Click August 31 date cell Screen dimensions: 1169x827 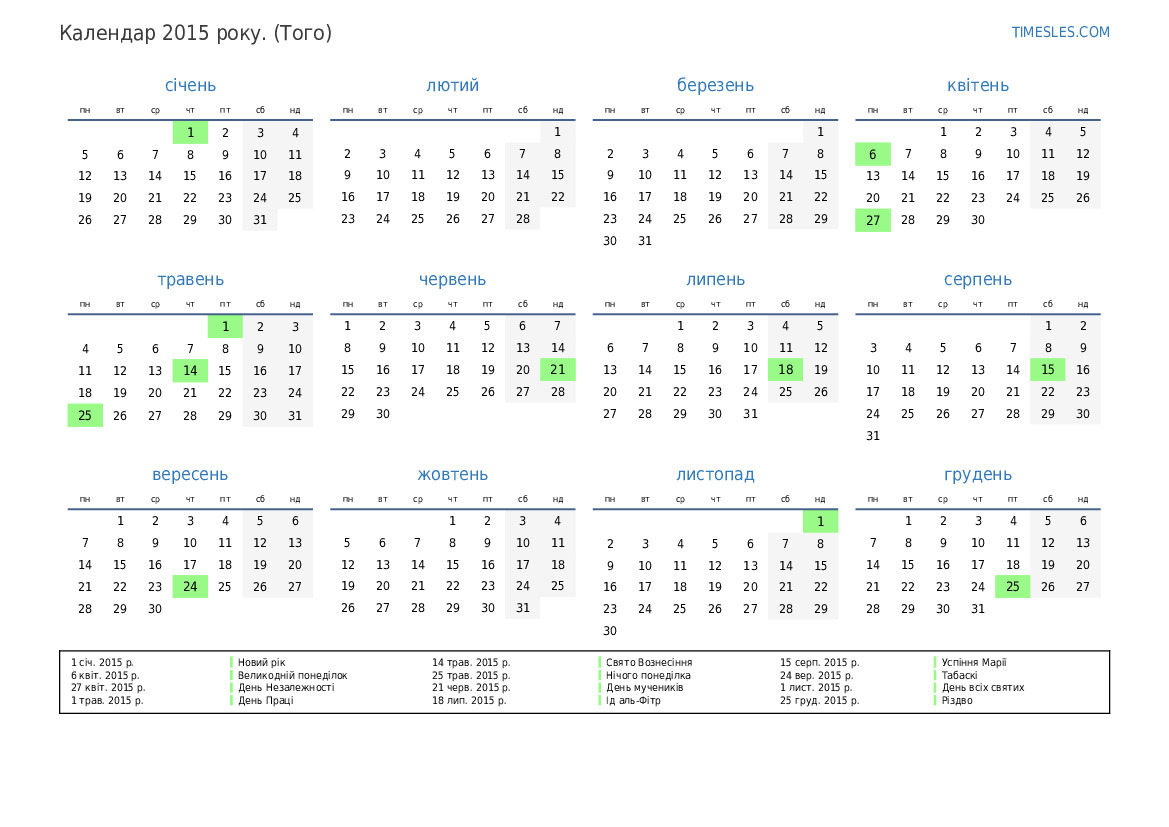point(873,435)
